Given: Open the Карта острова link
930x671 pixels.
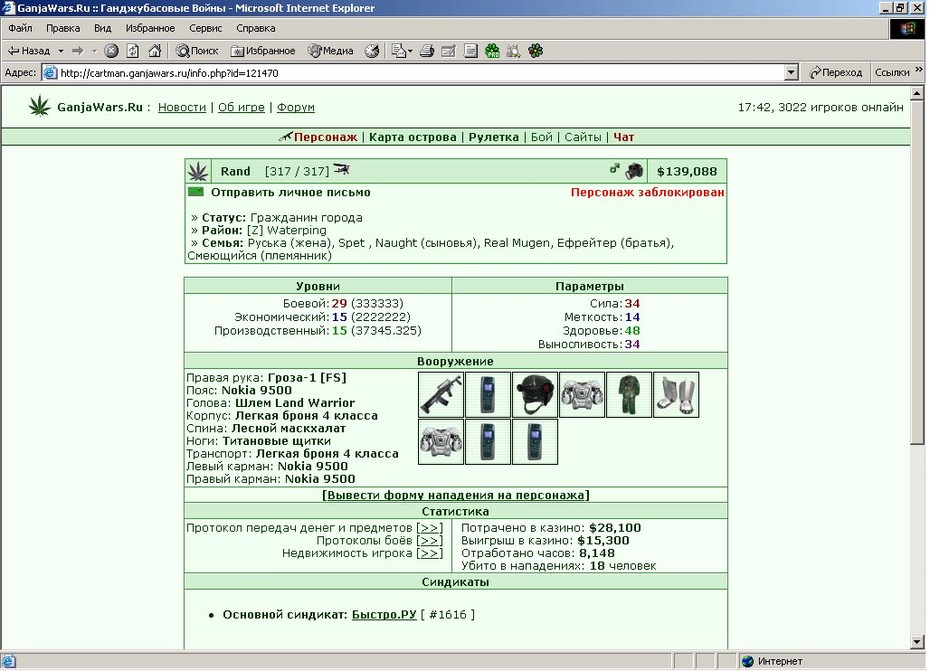Looking at the screenshot, I should (413, 137).
